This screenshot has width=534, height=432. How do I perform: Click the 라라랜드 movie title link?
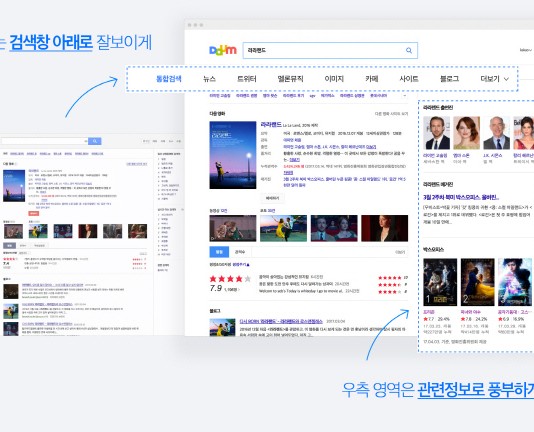[x=271, y=125]
